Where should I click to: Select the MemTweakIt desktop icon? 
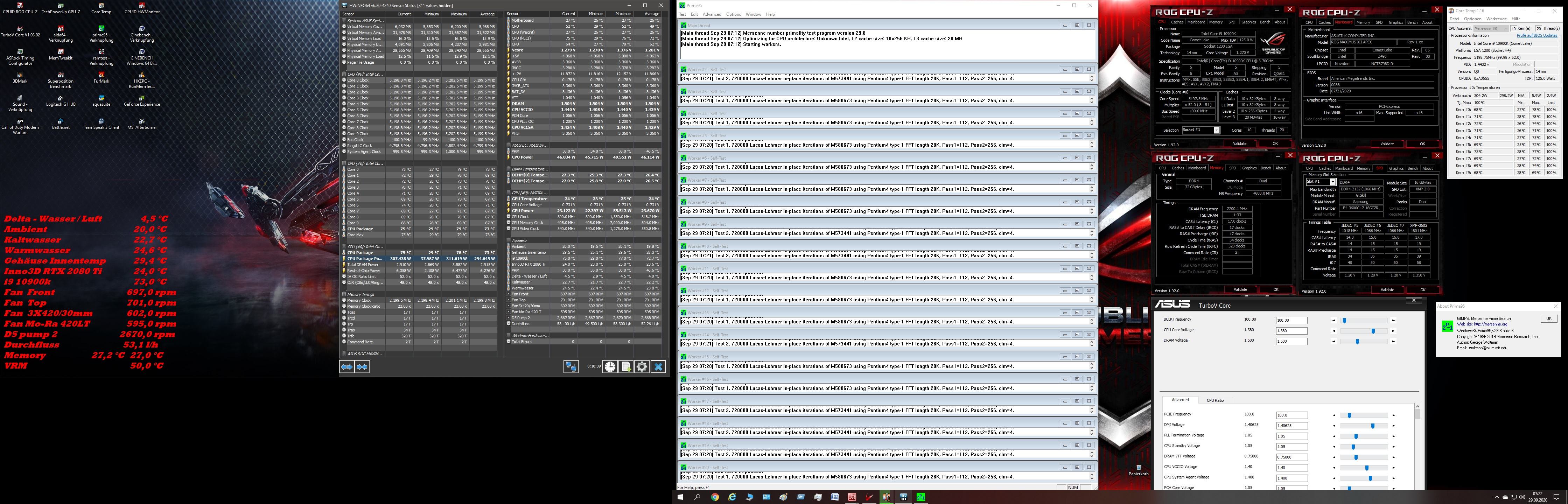61,54
